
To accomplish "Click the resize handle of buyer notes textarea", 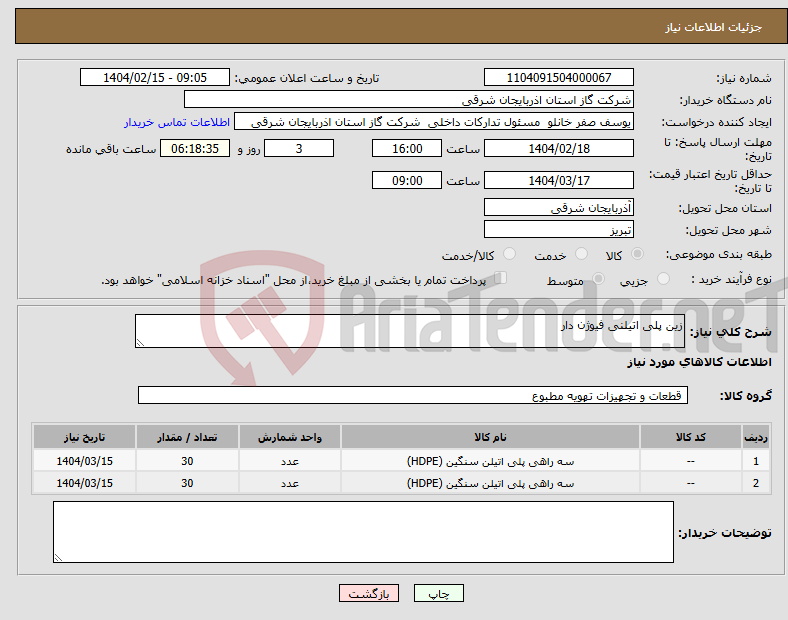I will click(x=58, y=558).
